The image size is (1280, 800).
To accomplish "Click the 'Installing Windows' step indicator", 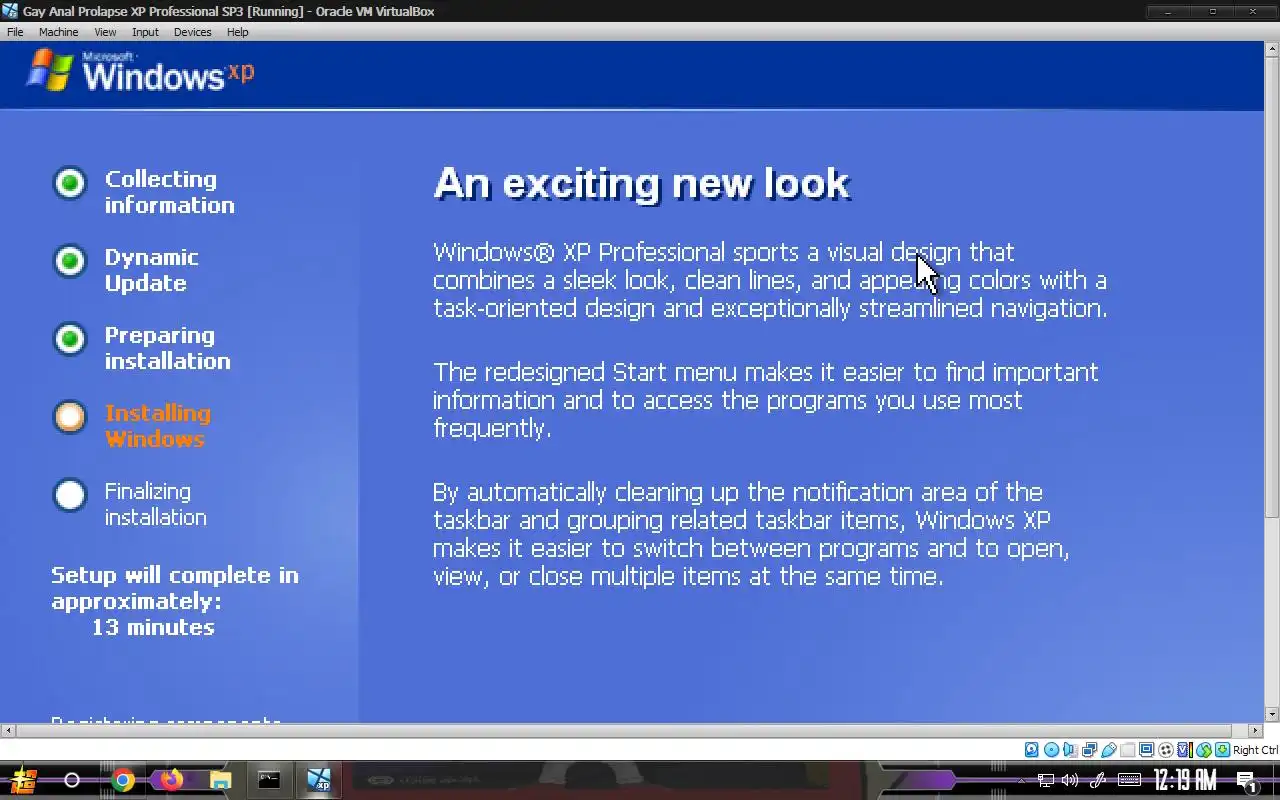I will 70,417.
